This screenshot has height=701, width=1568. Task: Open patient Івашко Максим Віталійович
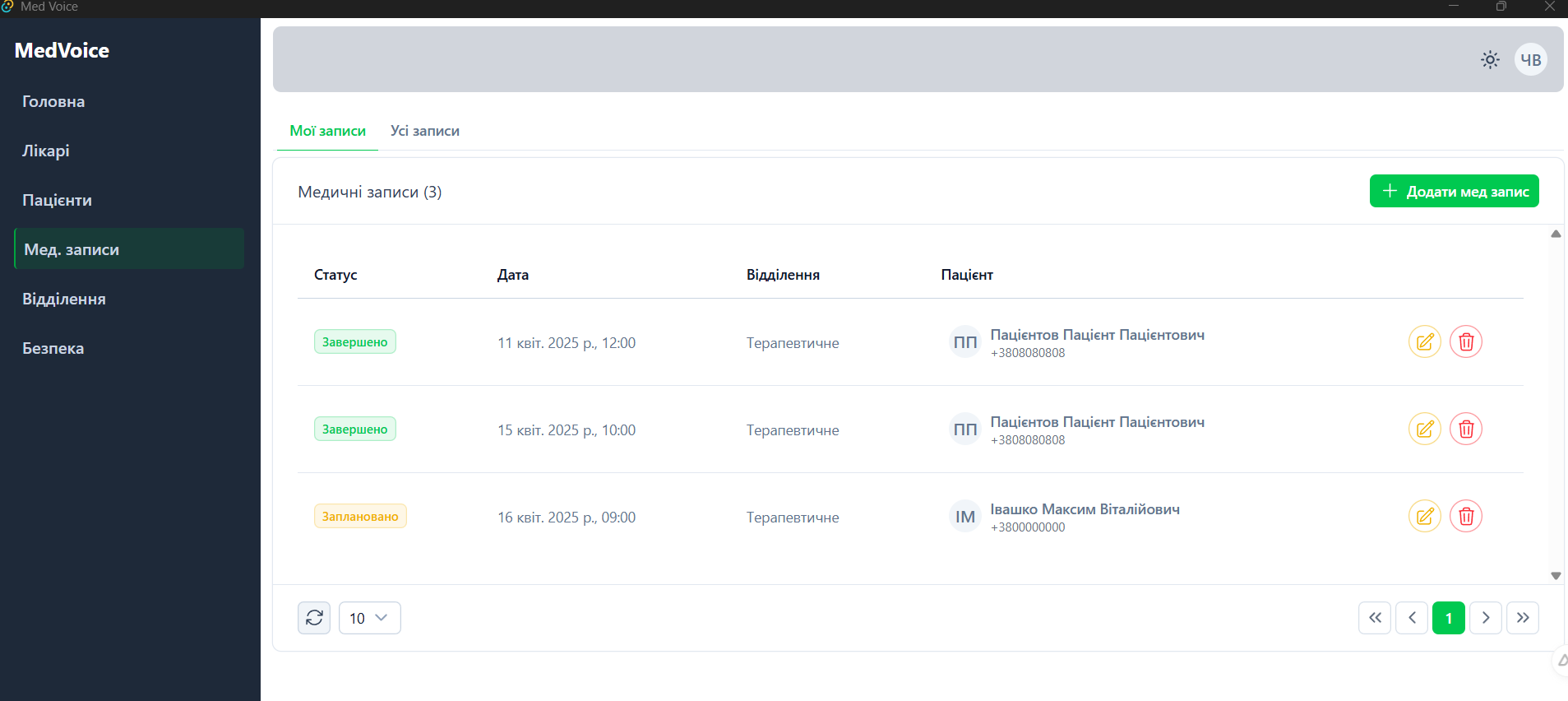click(1085, 509)
